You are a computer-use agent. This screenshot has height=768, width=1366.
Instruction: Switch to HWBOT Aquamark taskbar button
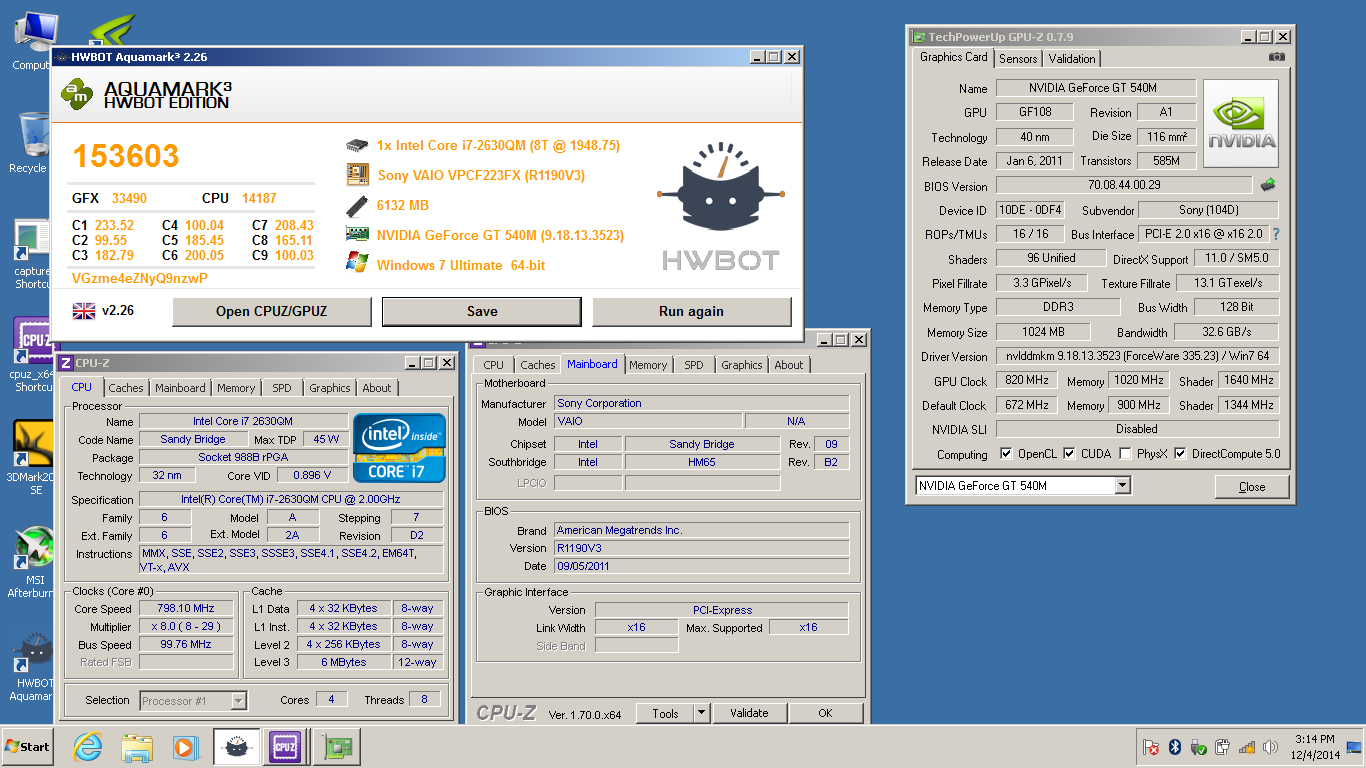point(236,747)
